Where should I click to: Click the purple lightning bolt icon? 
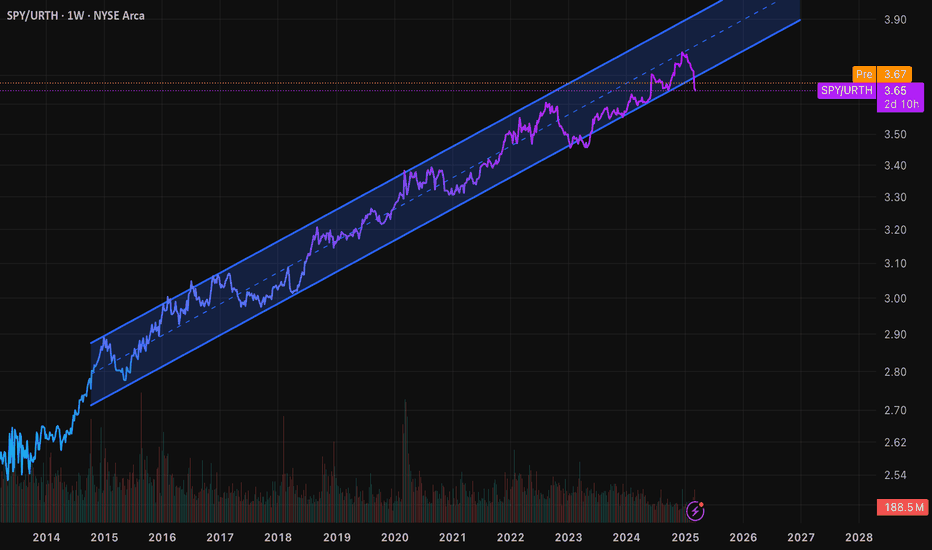click(695, 511)
